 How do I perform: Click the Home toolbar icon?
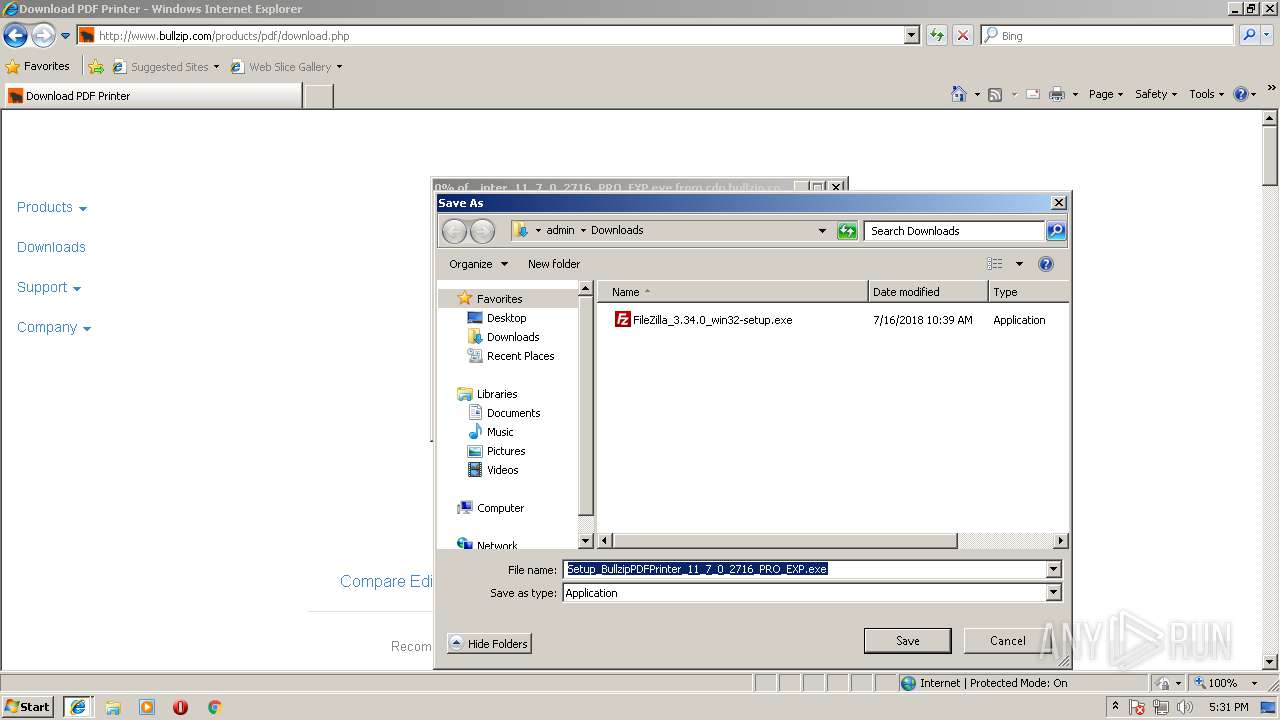point(958,94)
